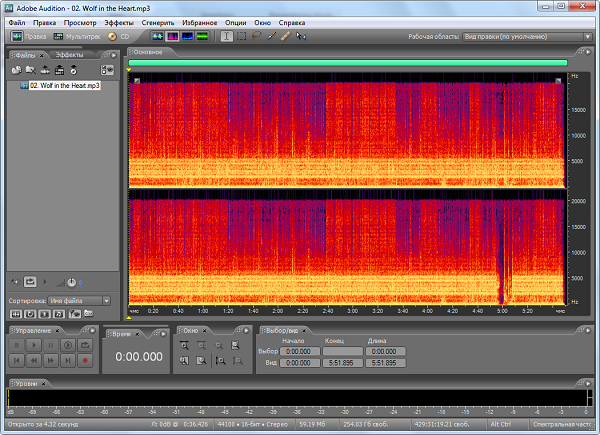Switch to the Эффекты tab
The image size is (600, 435).
69,53
